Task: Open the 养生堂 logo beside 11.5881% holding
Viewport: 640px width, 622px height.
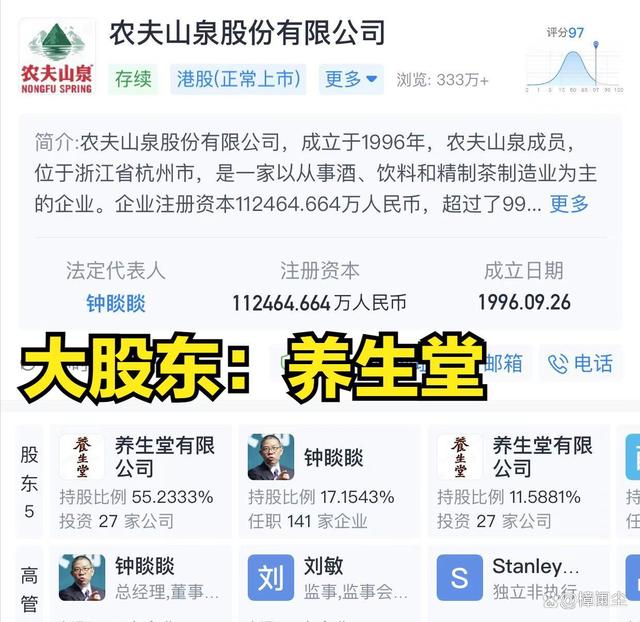Action: pyautogui.click(x=460, y=456)
